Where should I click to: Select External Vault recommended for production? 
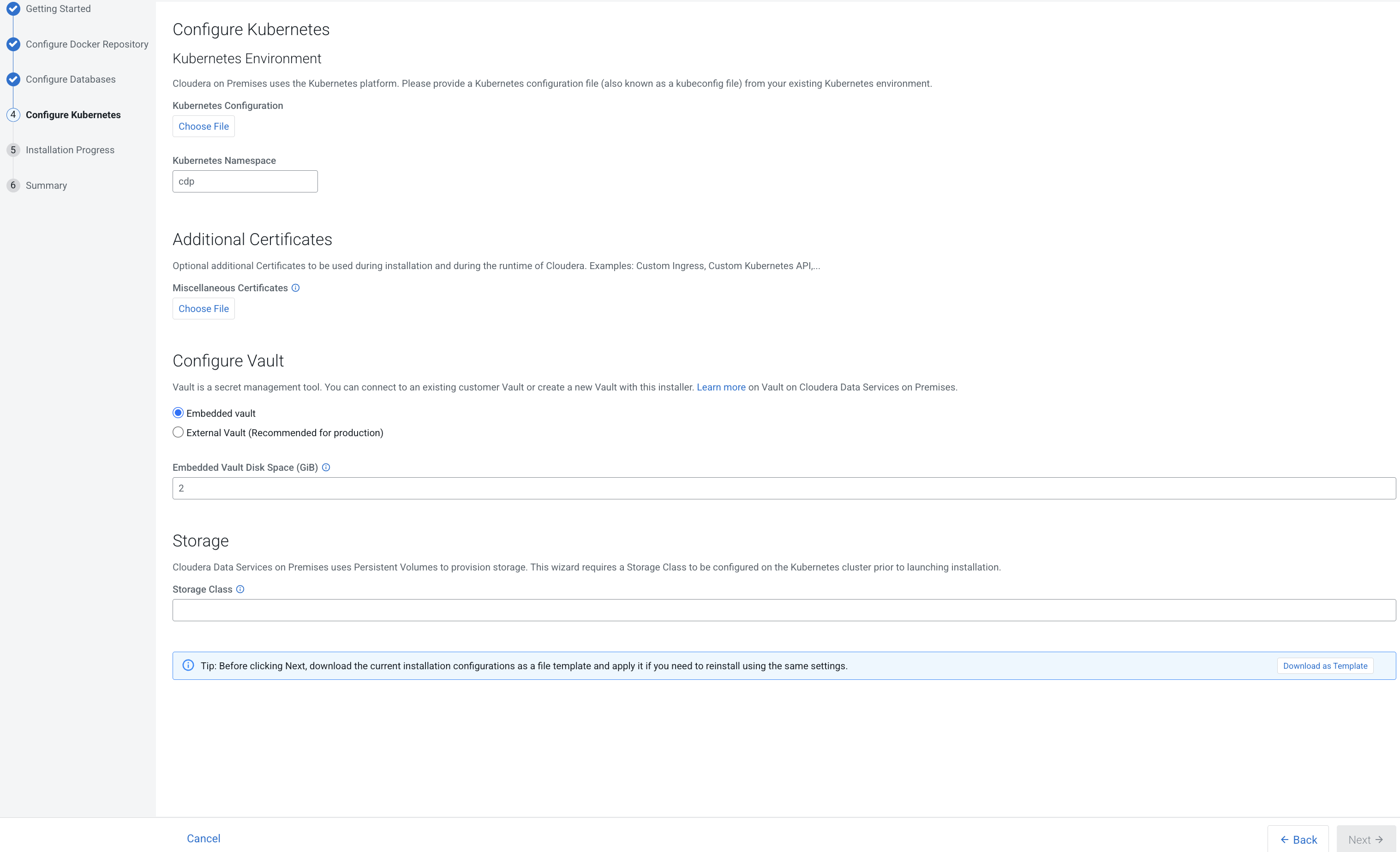[178, 432]
